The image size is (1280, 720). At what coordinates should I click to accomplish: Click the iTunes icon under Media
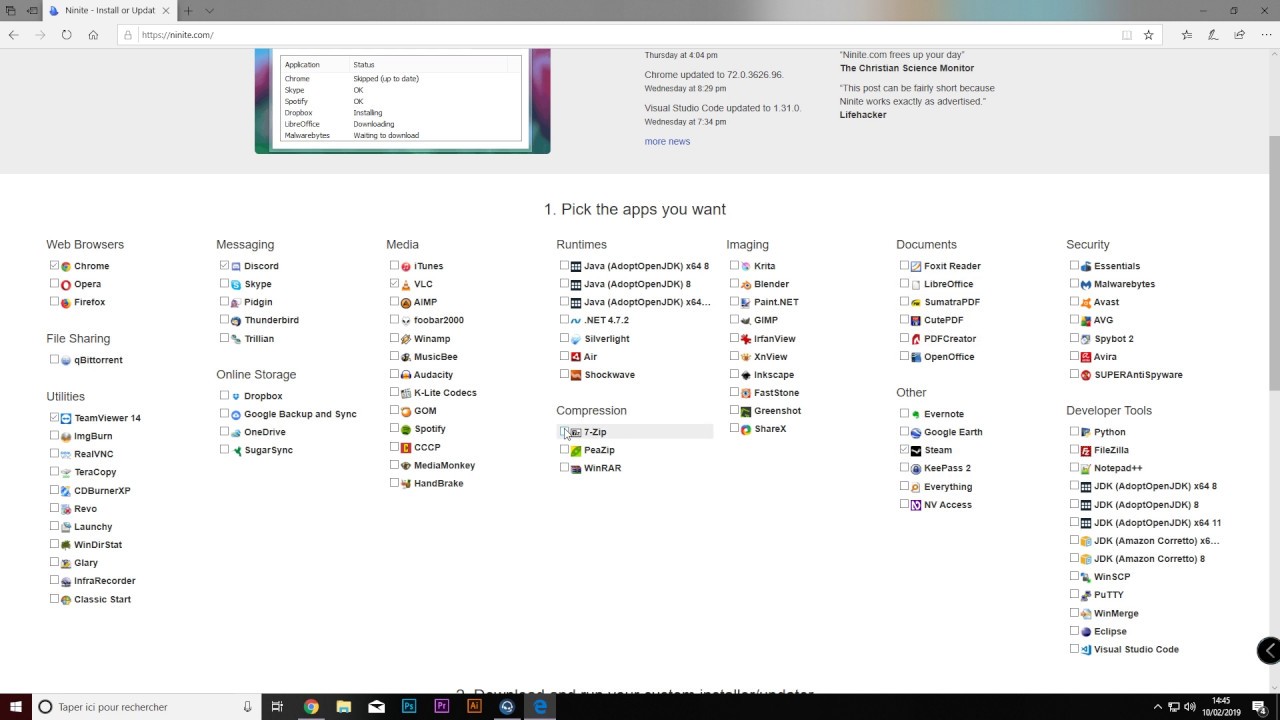(406, 266)
